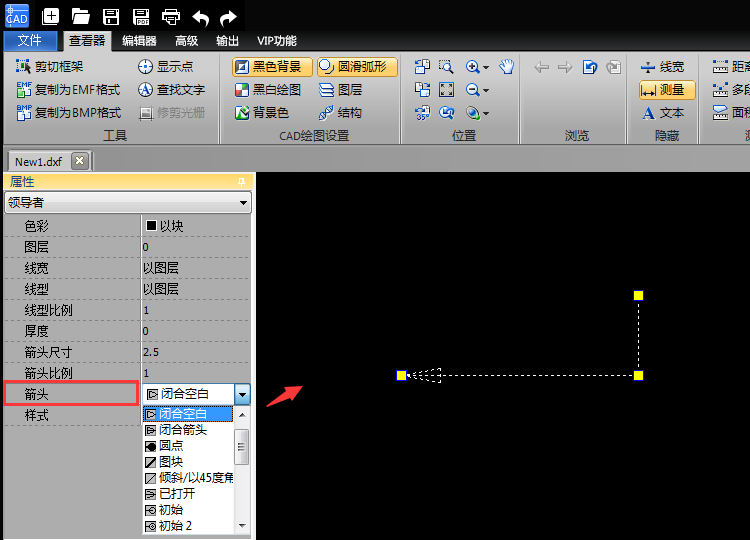Choose 初始 2 arrowhead option
This screenshot has height=540, width=750.
click(x=188, y=526)
